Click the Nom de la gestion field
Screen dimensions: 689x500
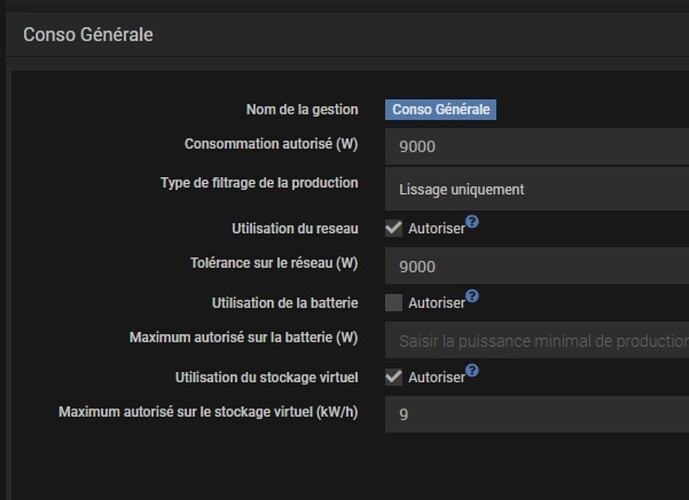(x=441, y=109)
